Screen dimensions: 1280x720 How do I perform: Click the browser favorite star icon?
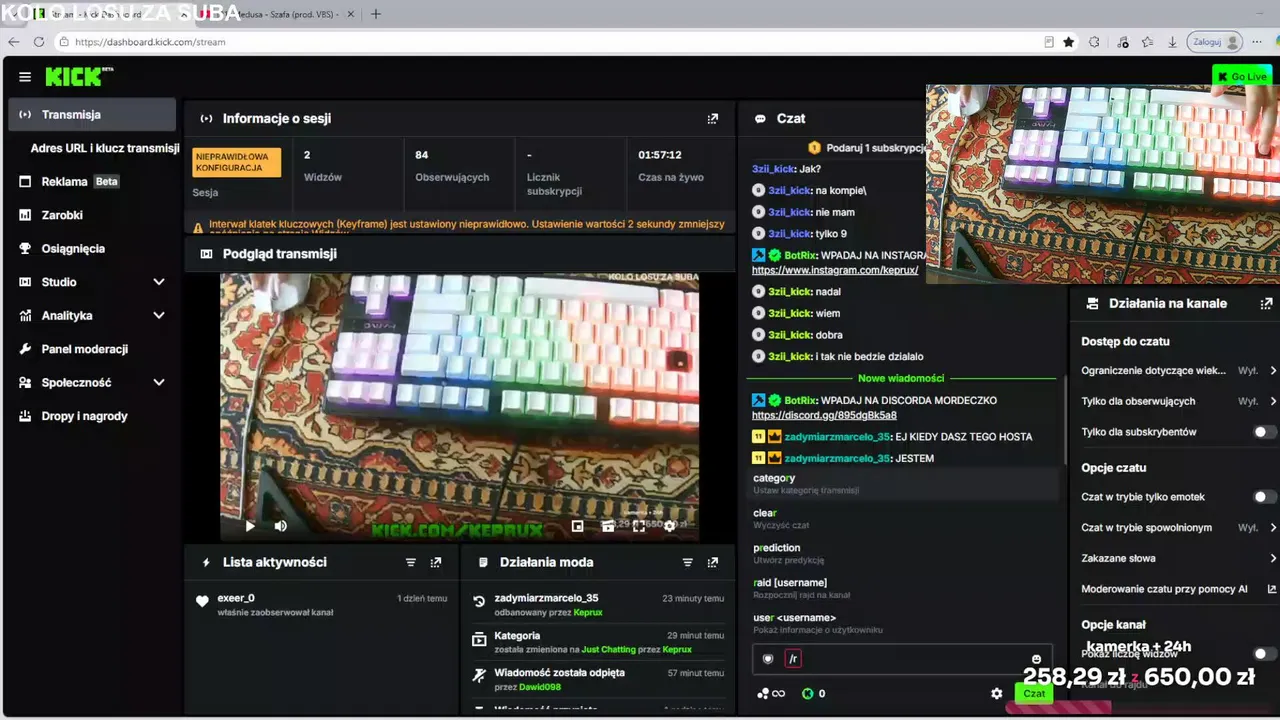coord(1069,42)
